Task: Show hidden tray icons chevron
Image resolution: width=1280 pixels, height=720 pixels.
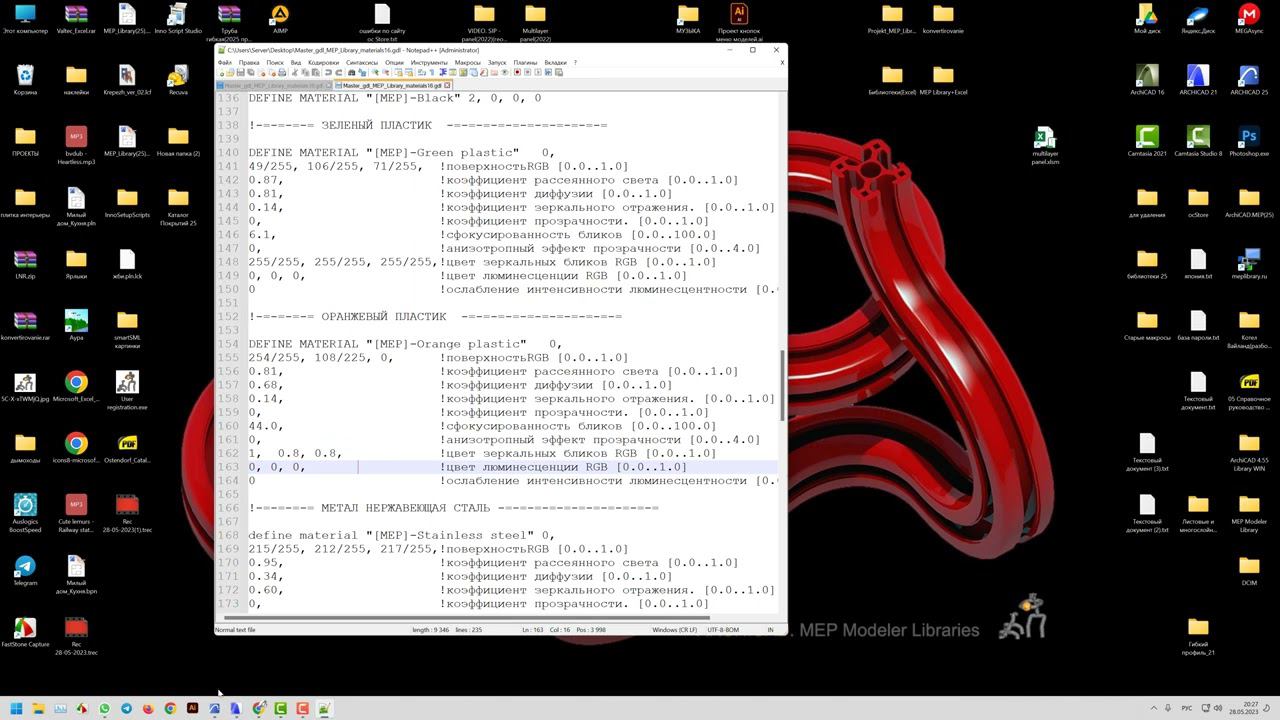Action: (x=1154, y=708)
